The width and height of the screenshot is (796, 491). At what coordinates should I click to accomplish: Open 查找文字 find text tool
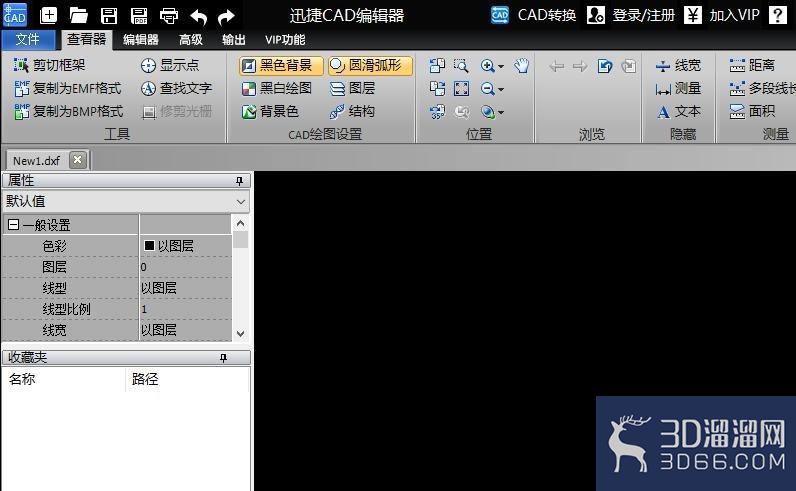(x=176, y=88)
